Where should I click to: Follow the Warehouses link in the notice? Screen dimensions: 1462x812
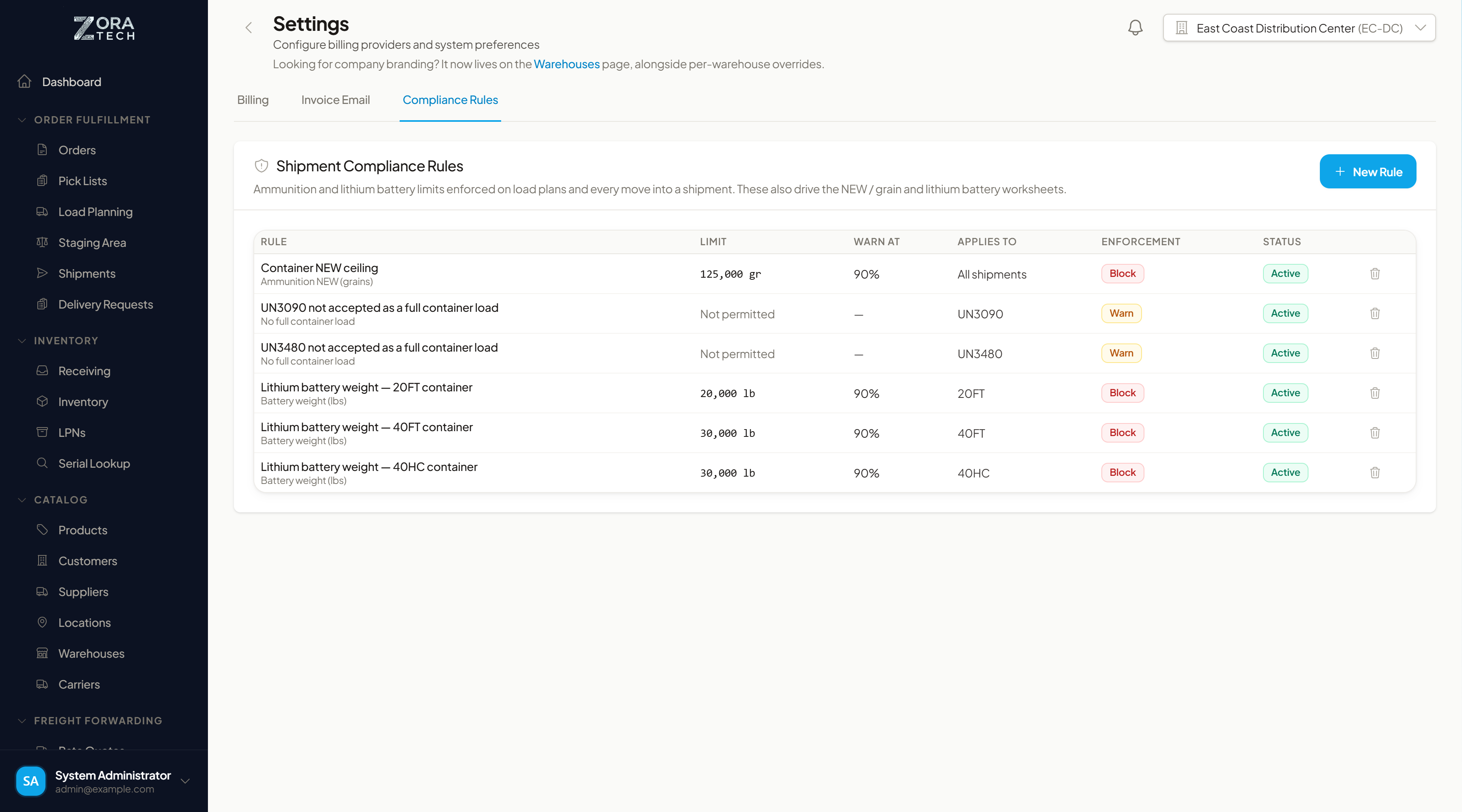pos(567,64)
